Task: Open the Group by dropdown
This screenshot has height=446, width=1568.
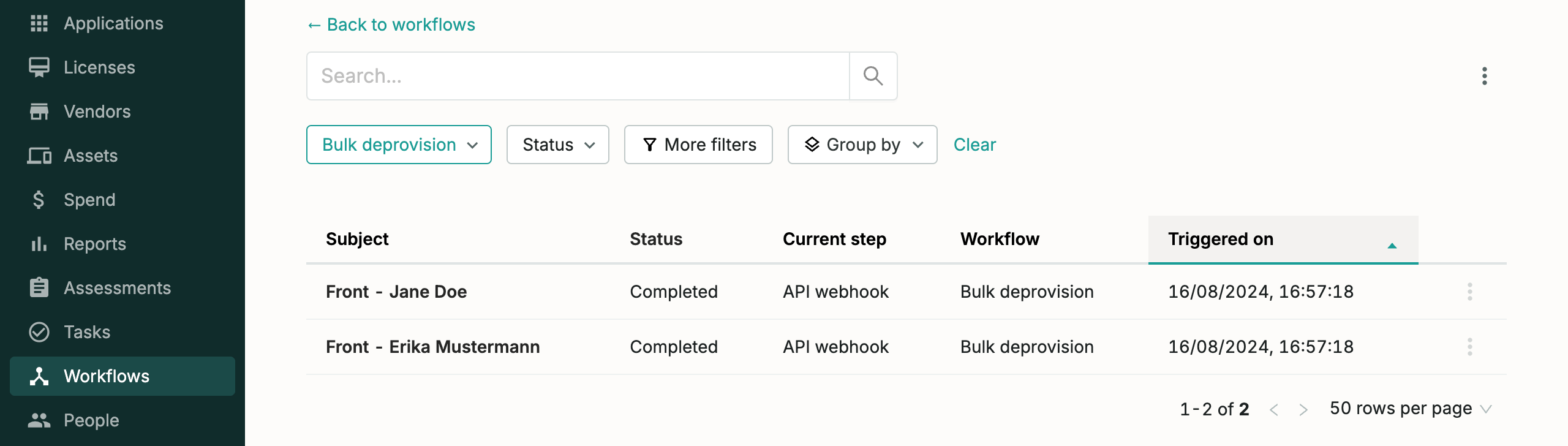Action: click(x=862, y=145)
